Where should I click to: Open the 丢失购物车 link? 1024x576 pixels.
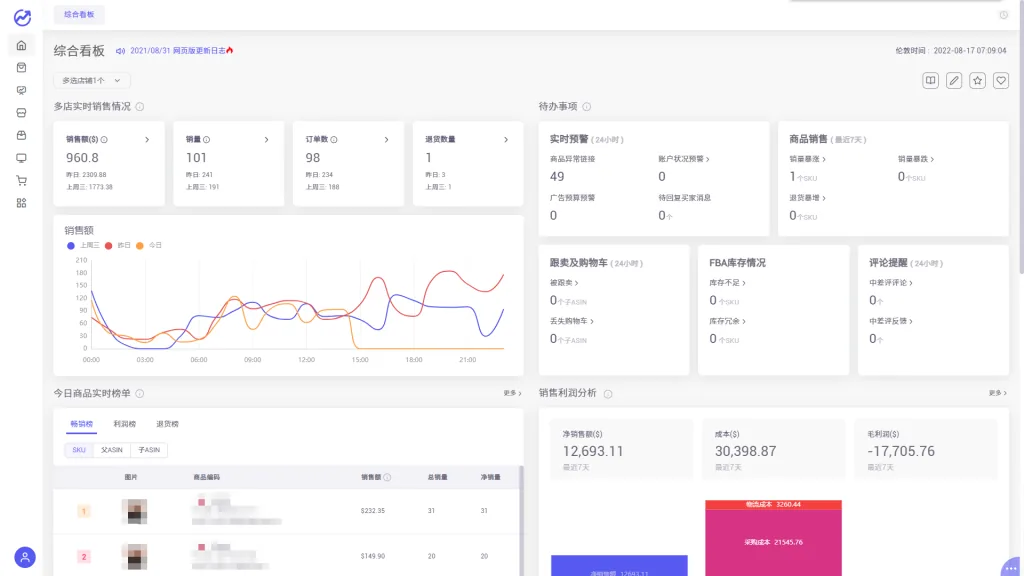click(571, 321)
